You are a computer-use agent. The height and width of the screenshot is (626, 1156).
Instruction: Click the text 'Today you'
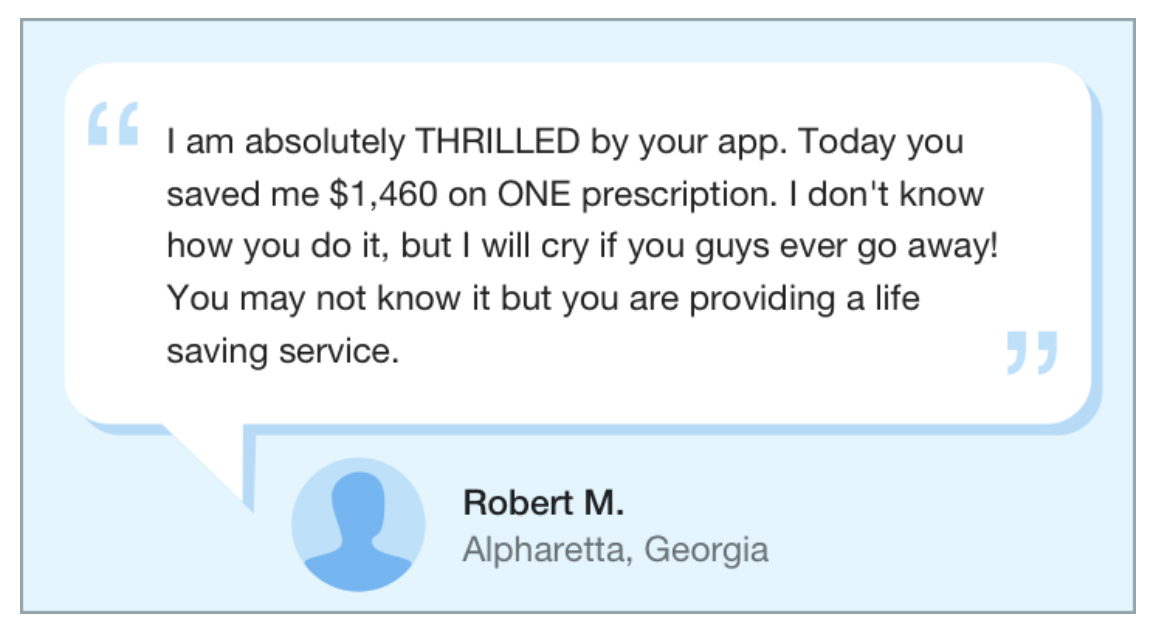click(881, 142)
